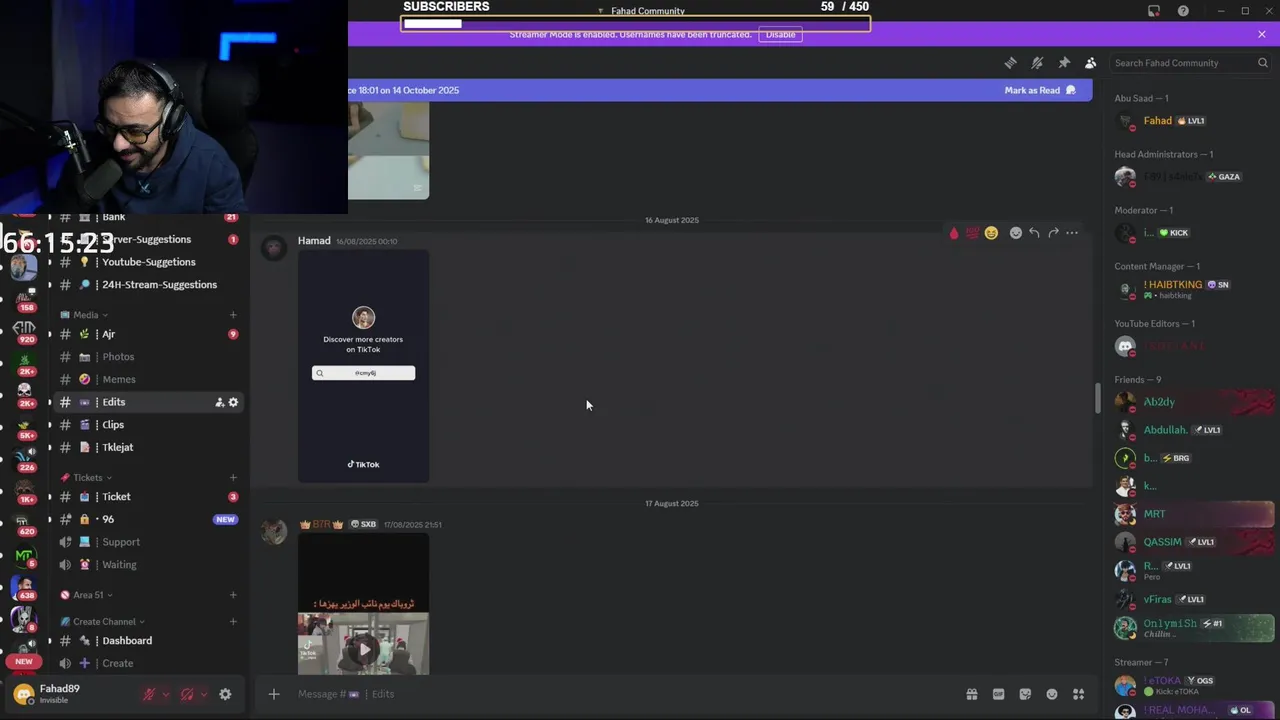The width and height of the screenshot is (1280, 720).
Task: Add a channel in Media category
Action: (x=233, y=315)
